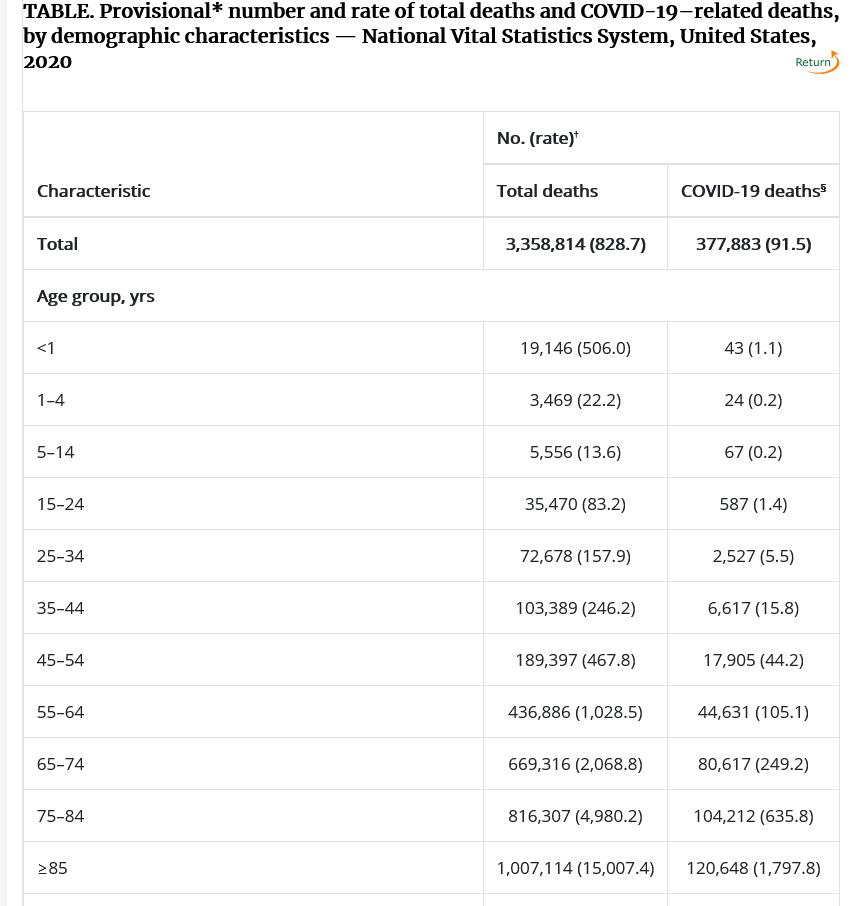The image size is (855, 906).
Task: Click the 1–4 age group label
Action: pos(51,400)
